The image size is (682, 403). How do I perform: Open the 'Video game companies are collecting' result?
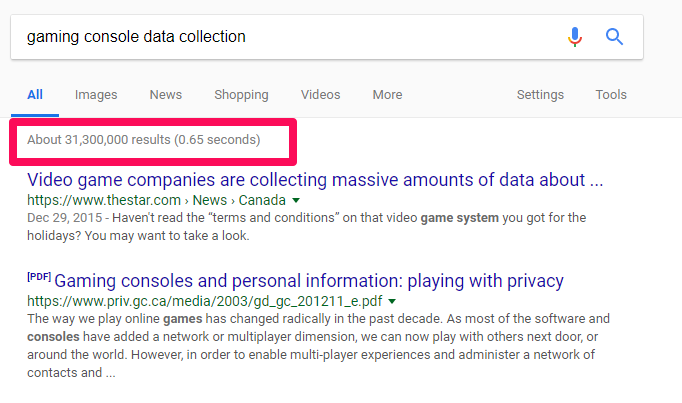[x=315, y=180]
